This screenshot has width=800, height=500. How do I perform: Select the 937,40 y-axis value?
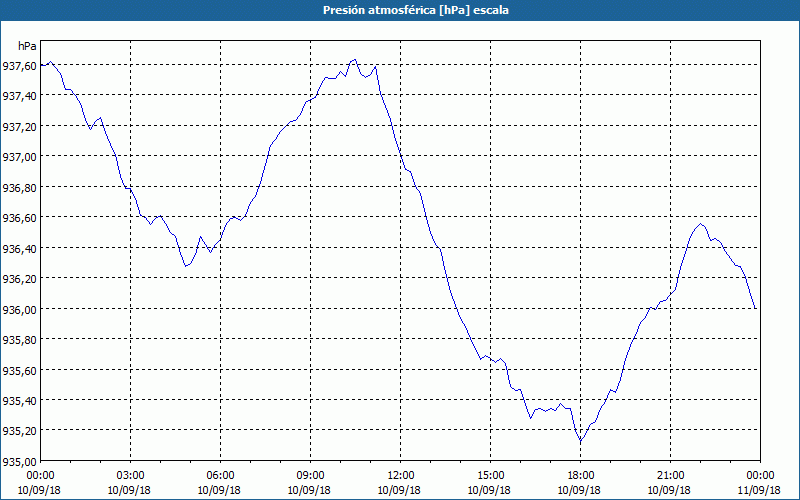pos(19,96)
